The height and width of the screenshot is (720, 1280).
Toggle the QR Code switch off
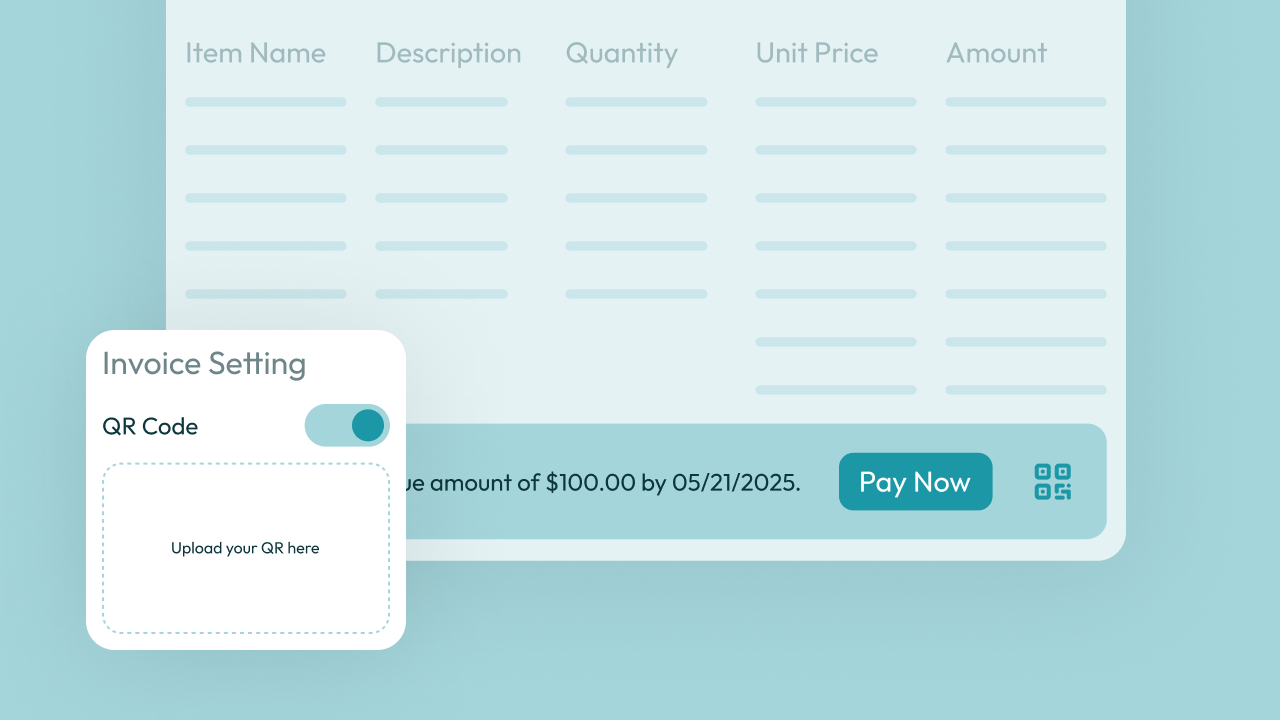coord(347,425)
